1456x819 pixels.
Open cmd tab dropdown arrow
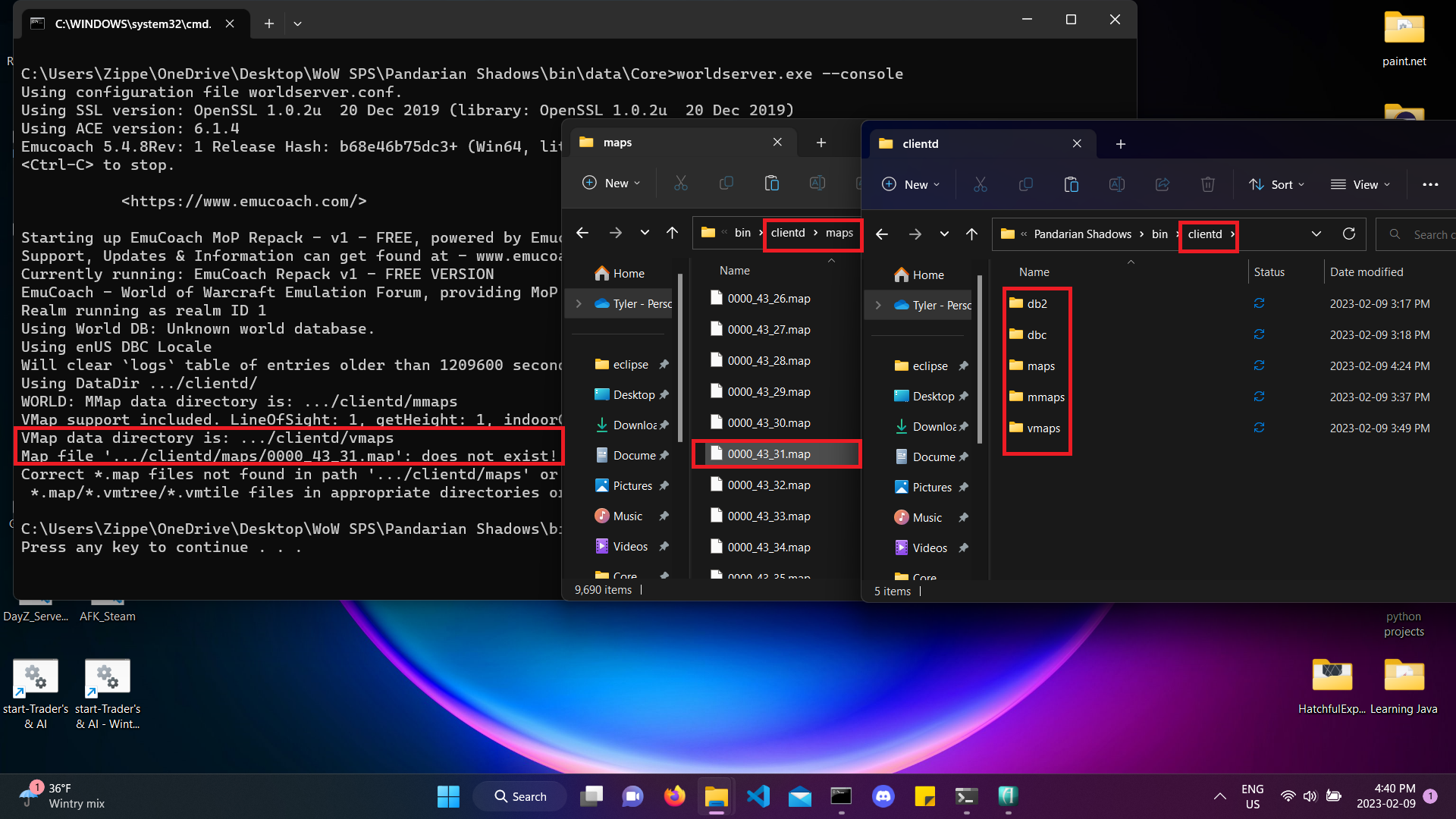point(297,24)
